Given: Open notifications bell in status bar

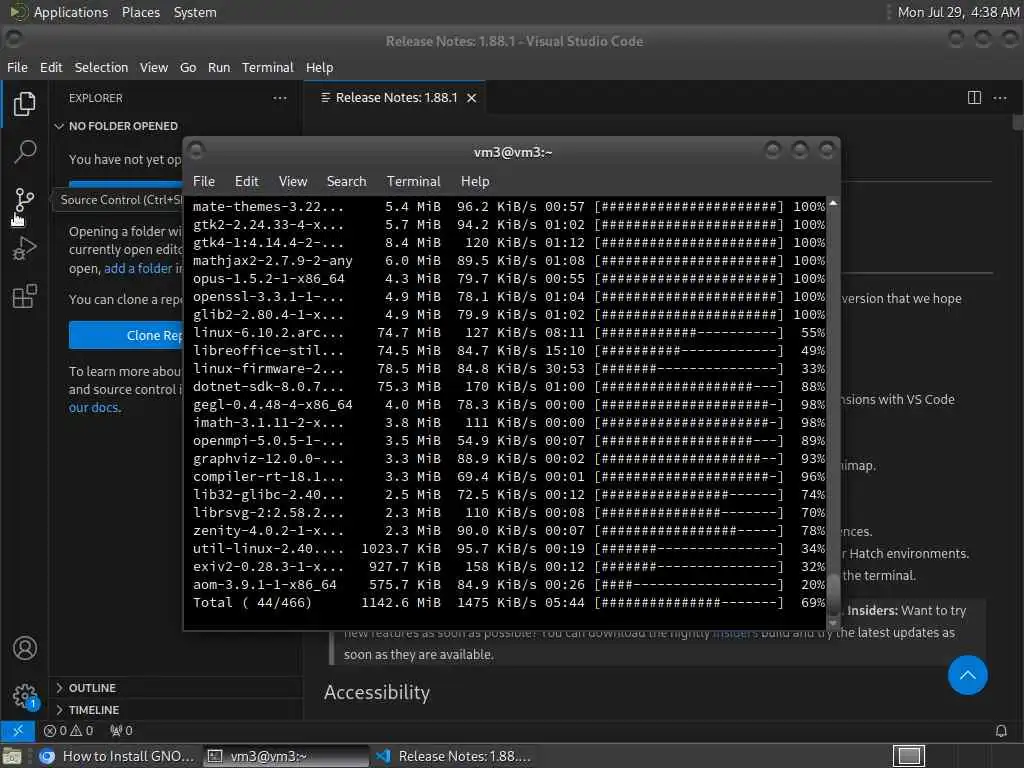Looking at the screenshot, I should pos(1001,731).
